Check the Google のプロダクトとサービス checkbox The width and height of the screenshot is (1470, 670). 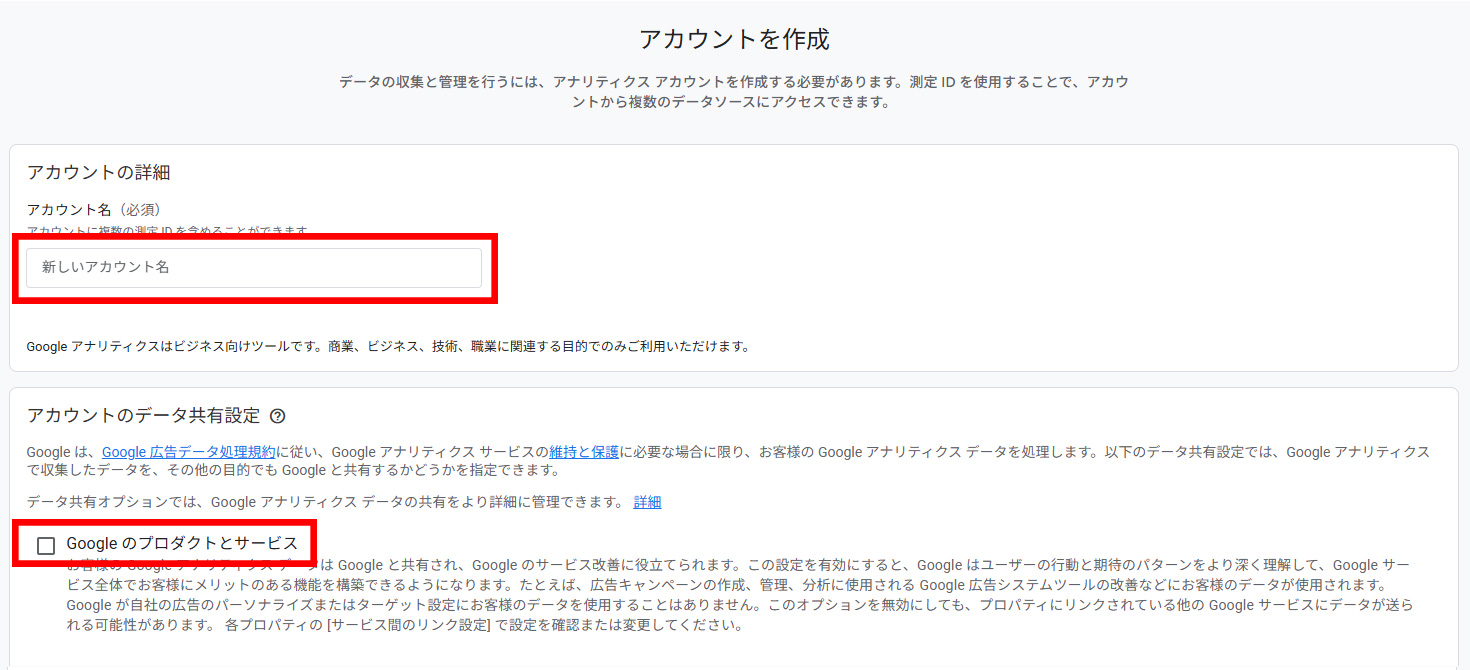pyautogui.click(x=46, y=545)
